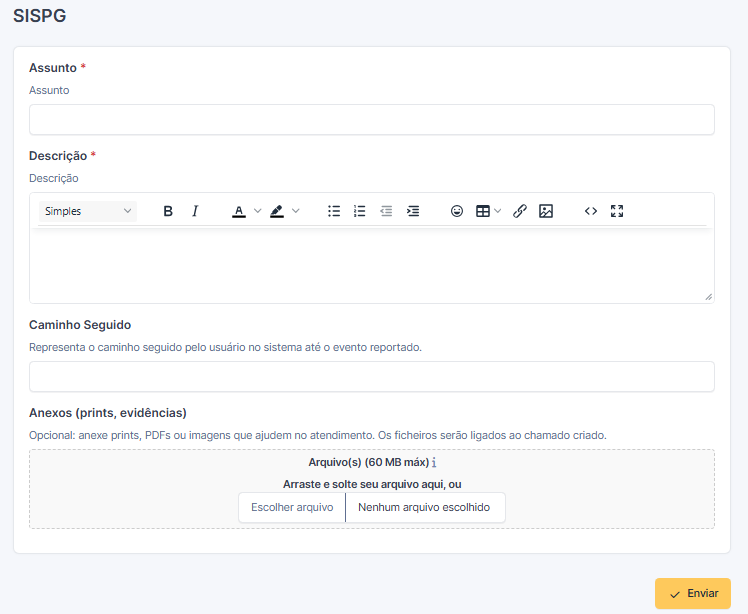Toggle fullscreen mode for the editor
748x614 pixels.
(x=617, y=211)
